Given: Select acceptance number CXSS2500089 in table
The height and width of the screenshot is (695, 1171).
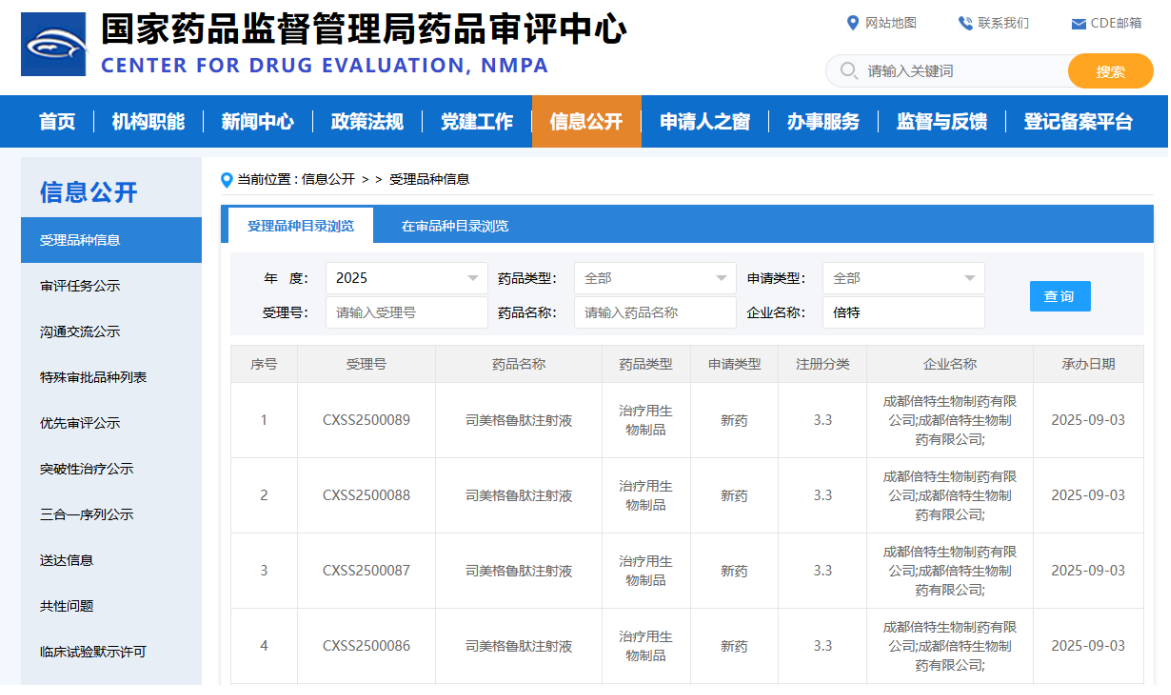Looking at the screenshot, I should pos(366,420).
